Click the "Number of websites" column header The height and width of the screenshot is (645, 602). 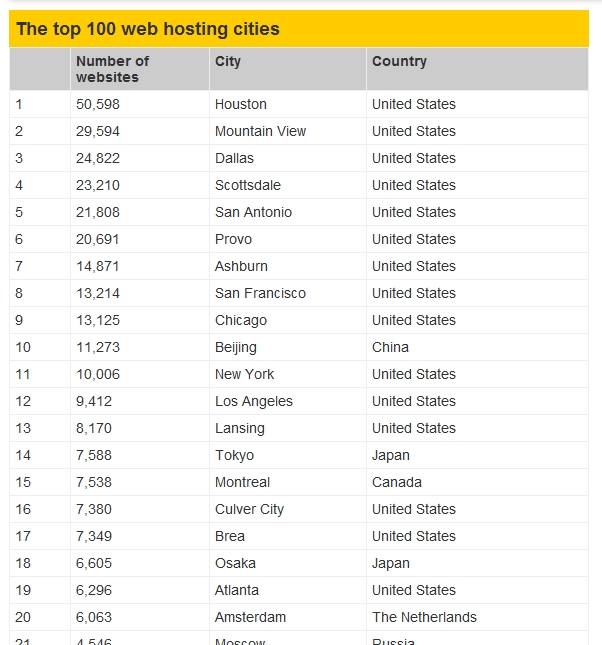[x=112, y=69]
